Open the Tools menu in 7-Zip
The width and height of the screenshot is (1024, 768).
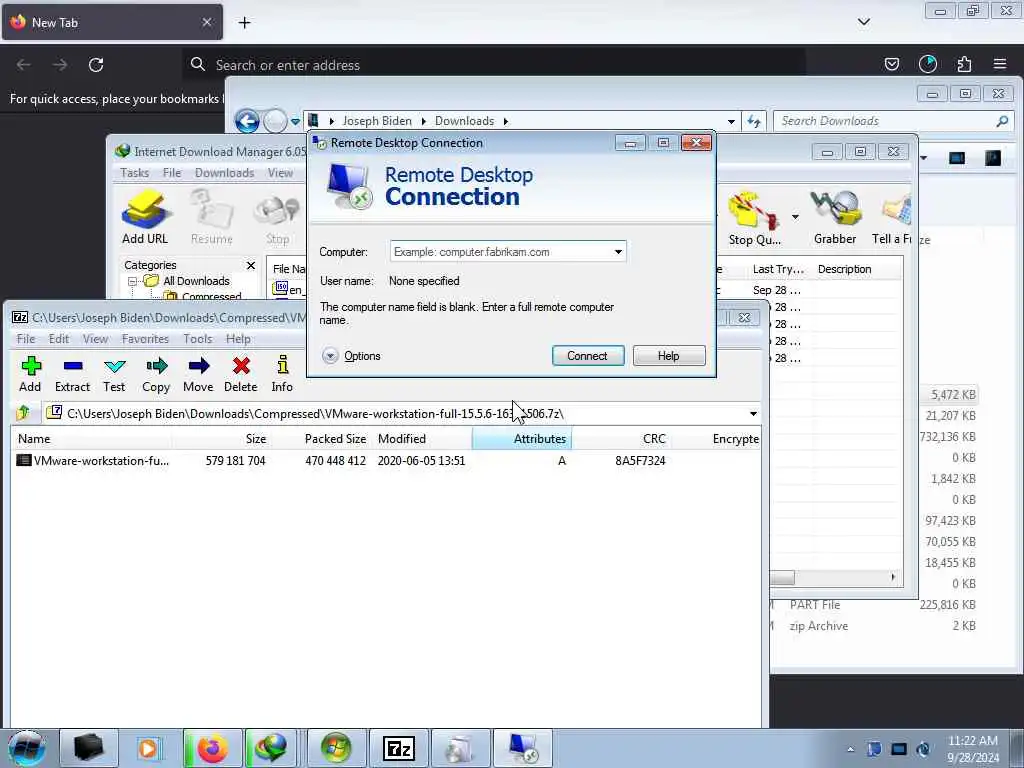pos(197,339)
